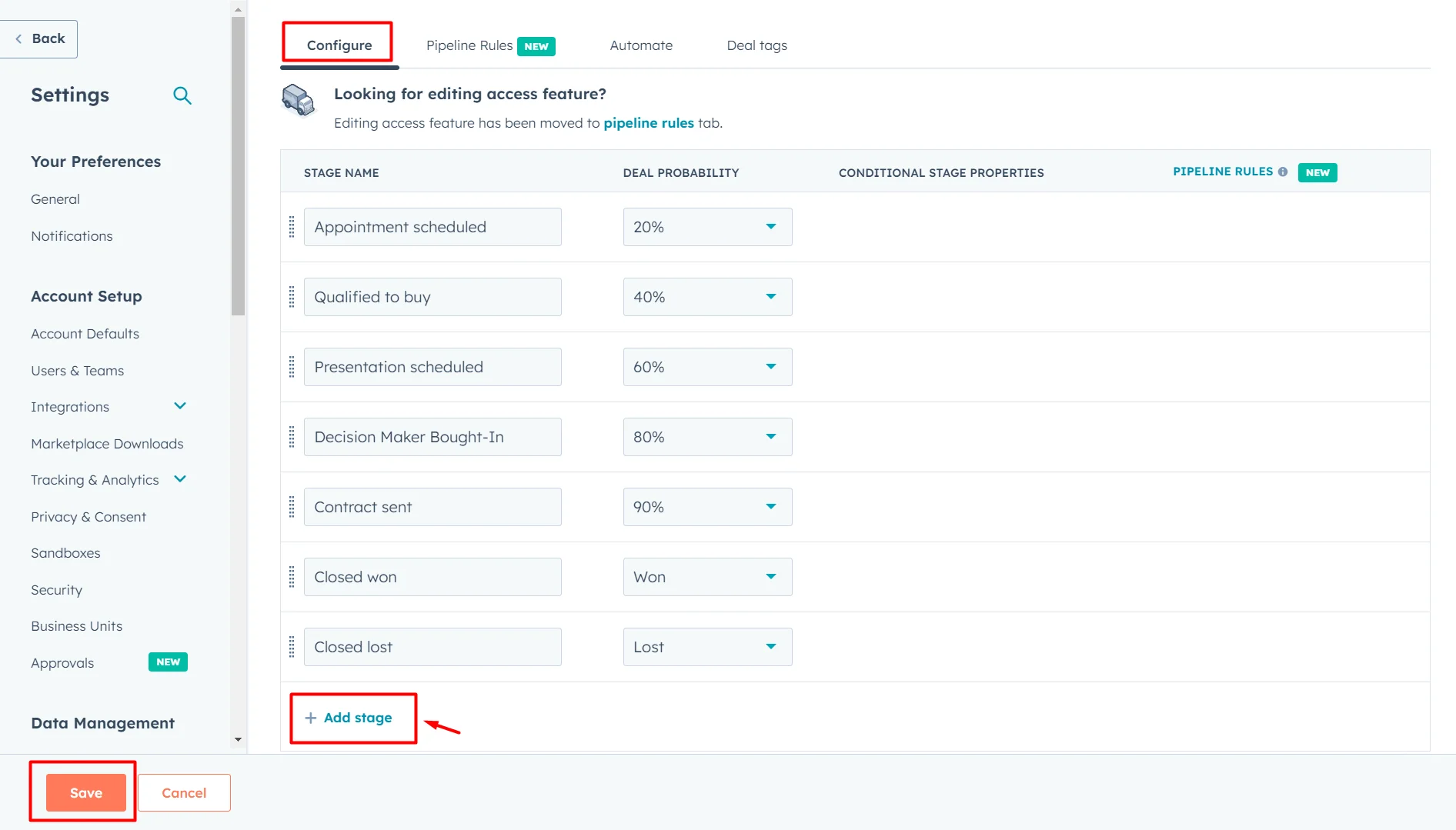Expand Tracking & Analytics sidebar section

pyautogui.click(x=180, y=479)
